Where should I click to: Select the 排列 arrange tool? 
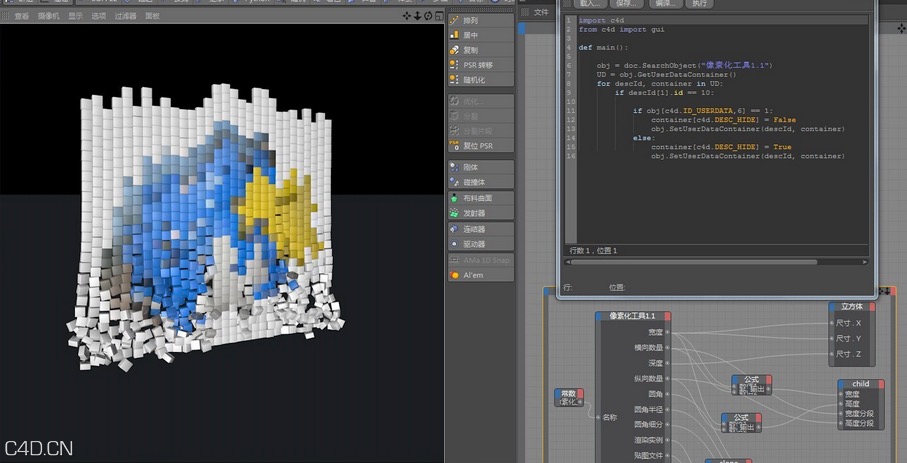click(481, 20)
